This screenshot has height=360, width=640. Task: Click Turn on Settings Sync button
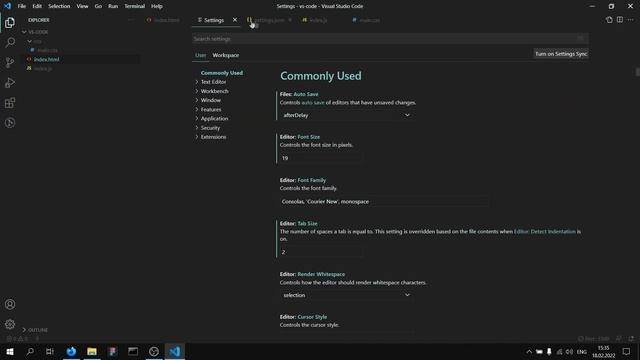561,54
